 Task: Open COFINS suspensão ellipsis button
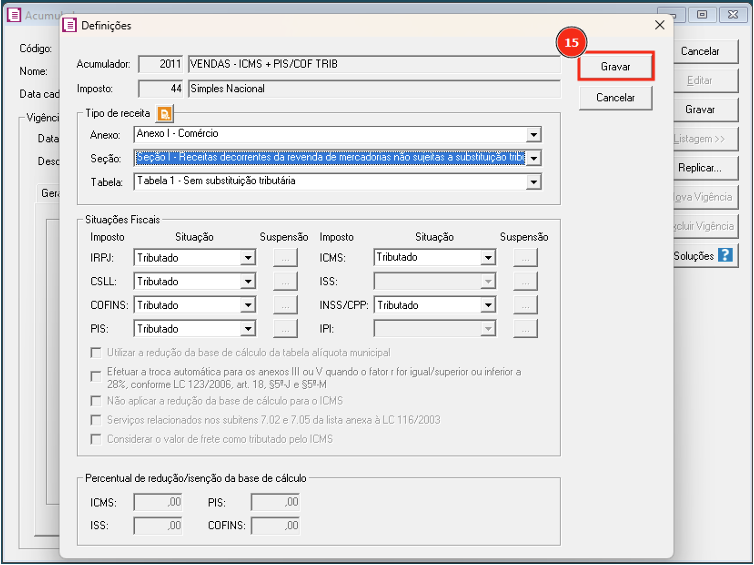[285, 305]
